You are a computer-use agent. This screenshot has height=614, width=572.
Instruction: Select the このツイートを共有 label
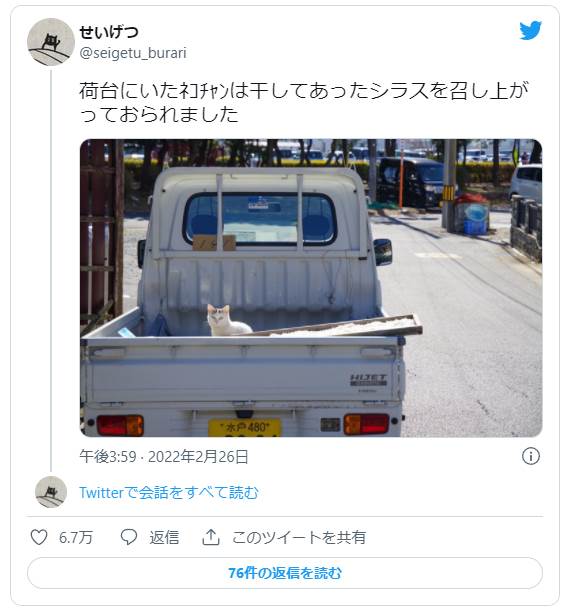coord(299,537)
